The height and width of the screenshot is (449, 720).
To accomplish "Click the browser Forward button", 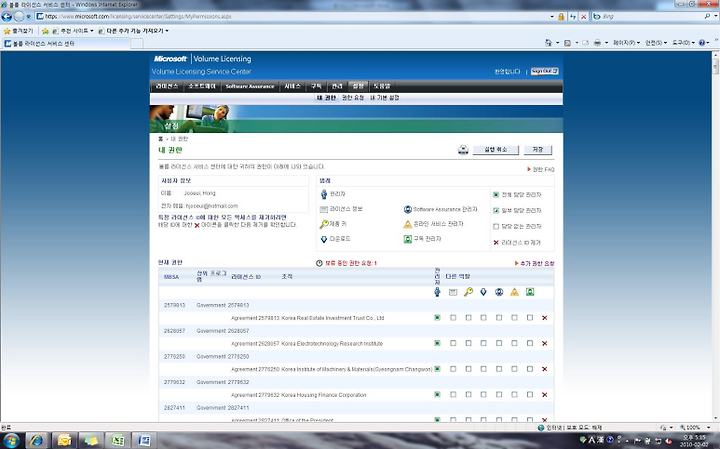I will coord(18,17).
